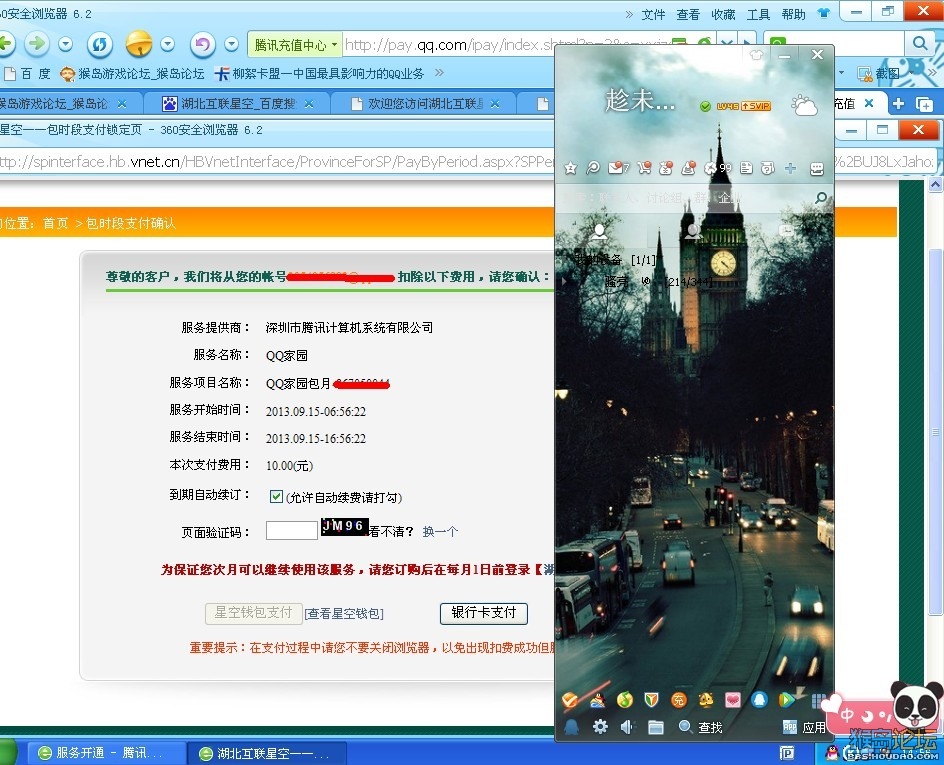This screenshot has height=765, width=944.
Task: Open QQ system settings gear icon
Action: coord(600,727)
